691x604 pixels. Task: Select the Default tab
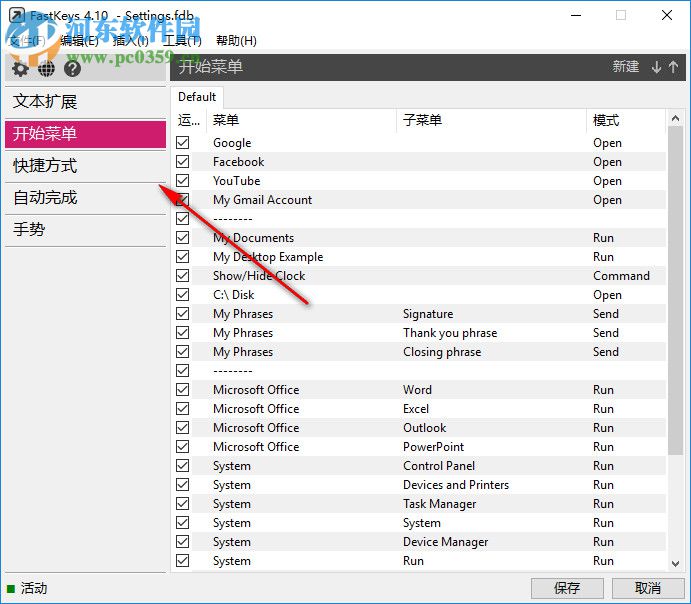coord(197,97)
